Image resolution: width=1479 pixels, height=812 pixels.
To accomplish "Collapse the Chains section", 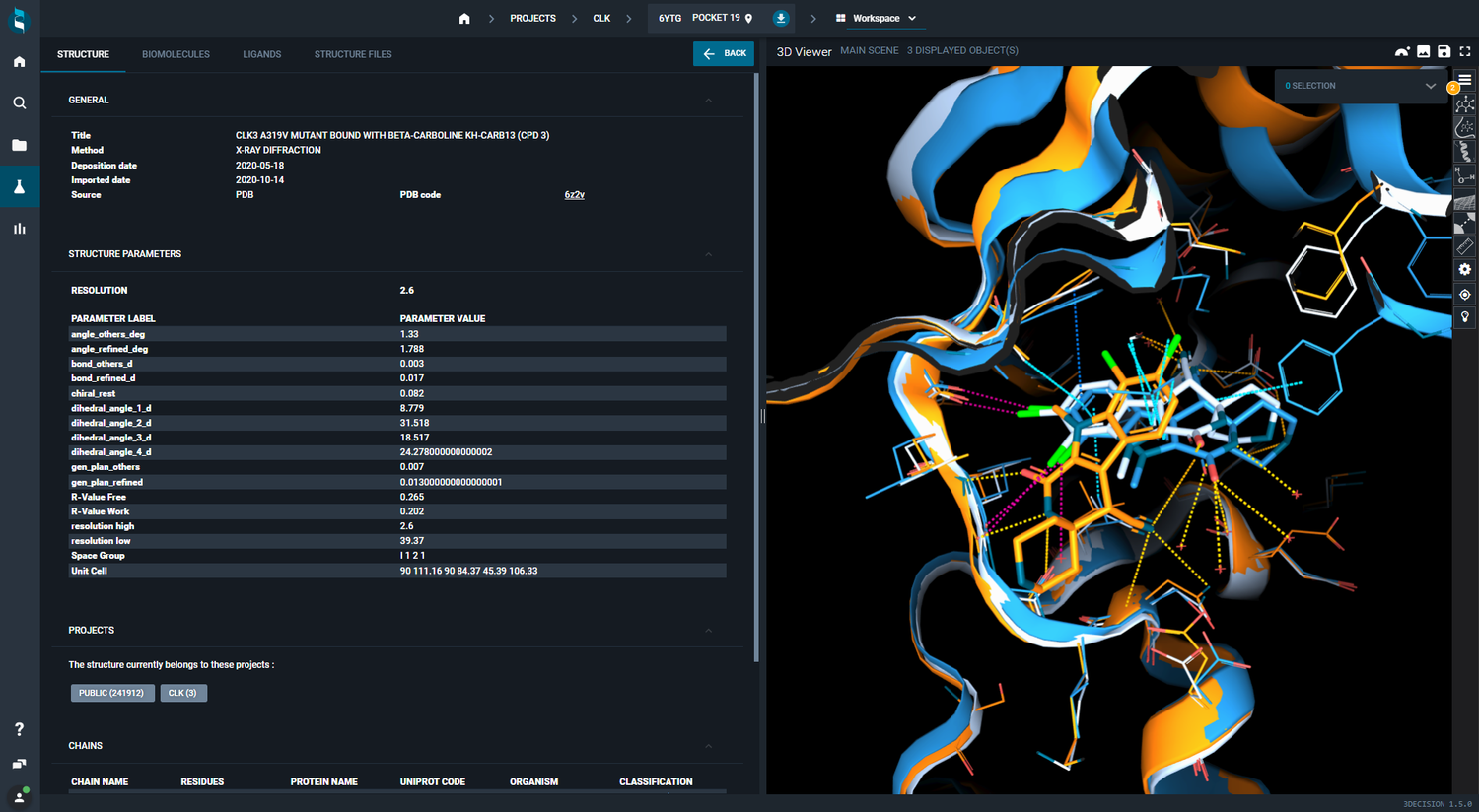I will (x=708, y=746).
